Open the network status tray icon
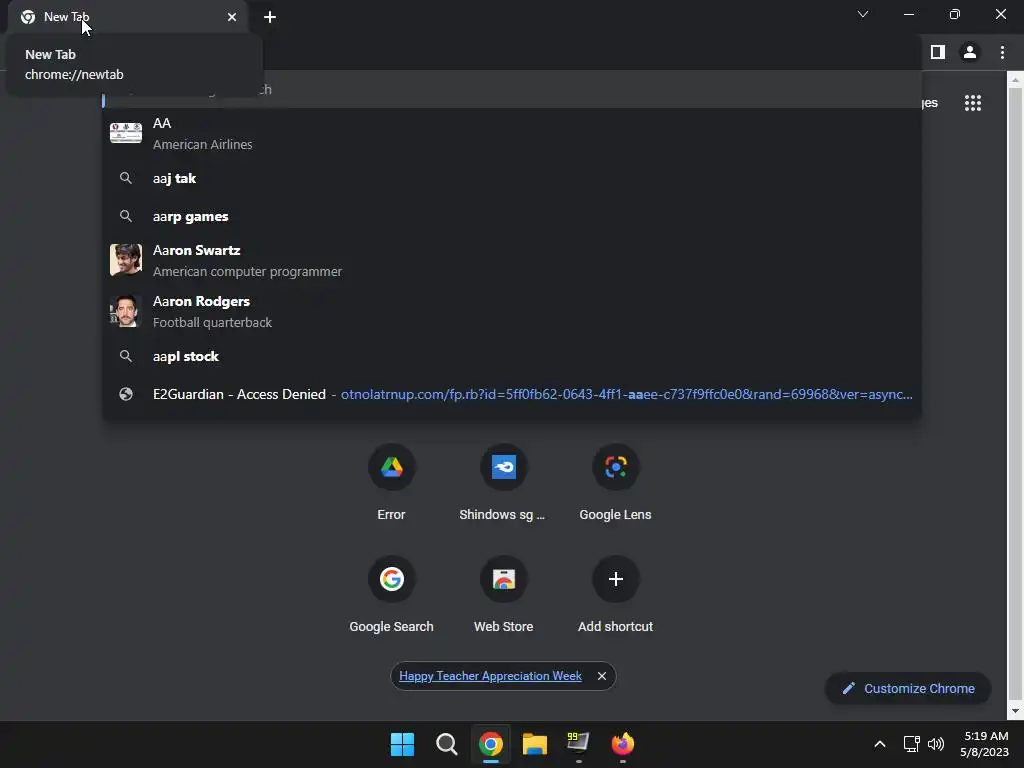 [x=912, y=744]
